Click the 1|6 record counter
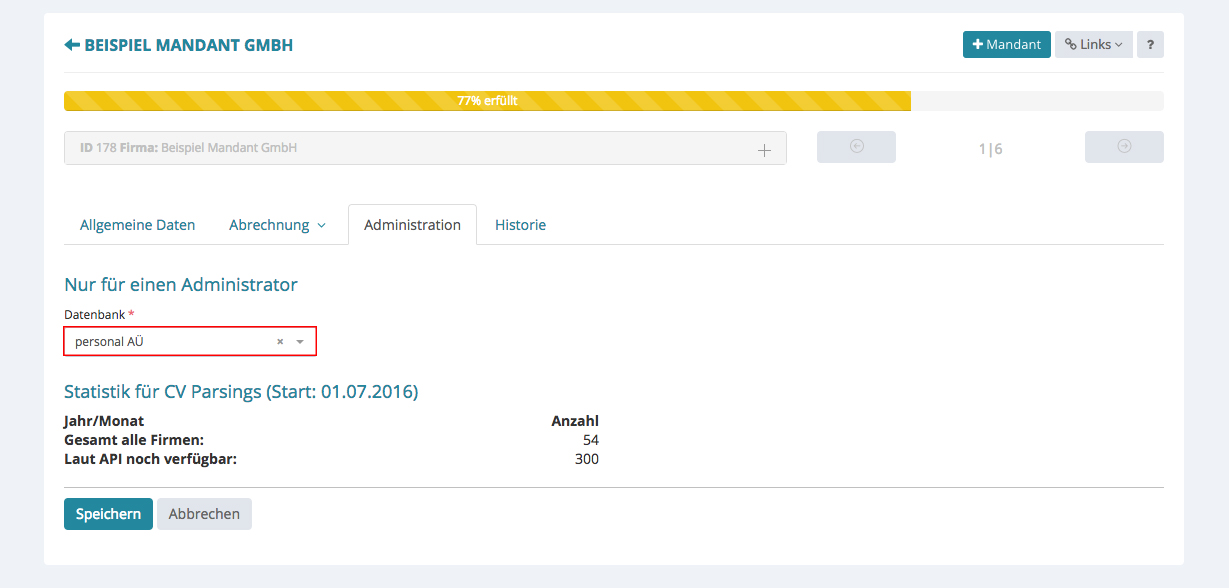The width and height of the screenshot is (1229, 588). [990, 149]
